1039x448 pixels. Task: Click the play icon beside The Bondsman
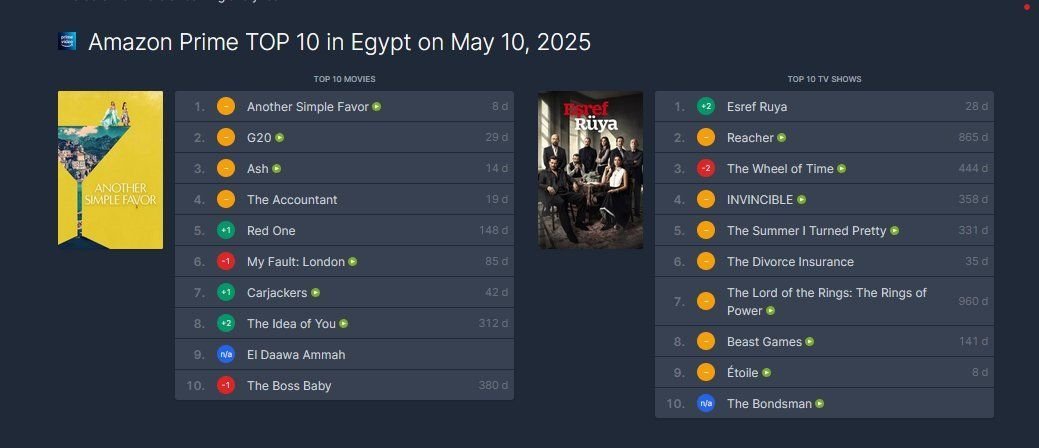tap(820, 404)
